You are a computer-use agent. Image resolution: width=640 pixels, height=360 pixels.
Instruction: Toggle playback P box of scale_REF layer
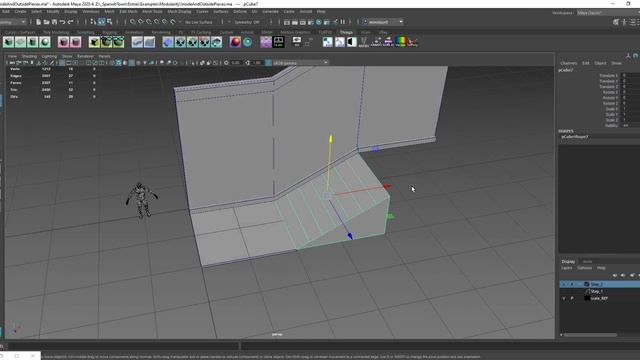[572, 298]
